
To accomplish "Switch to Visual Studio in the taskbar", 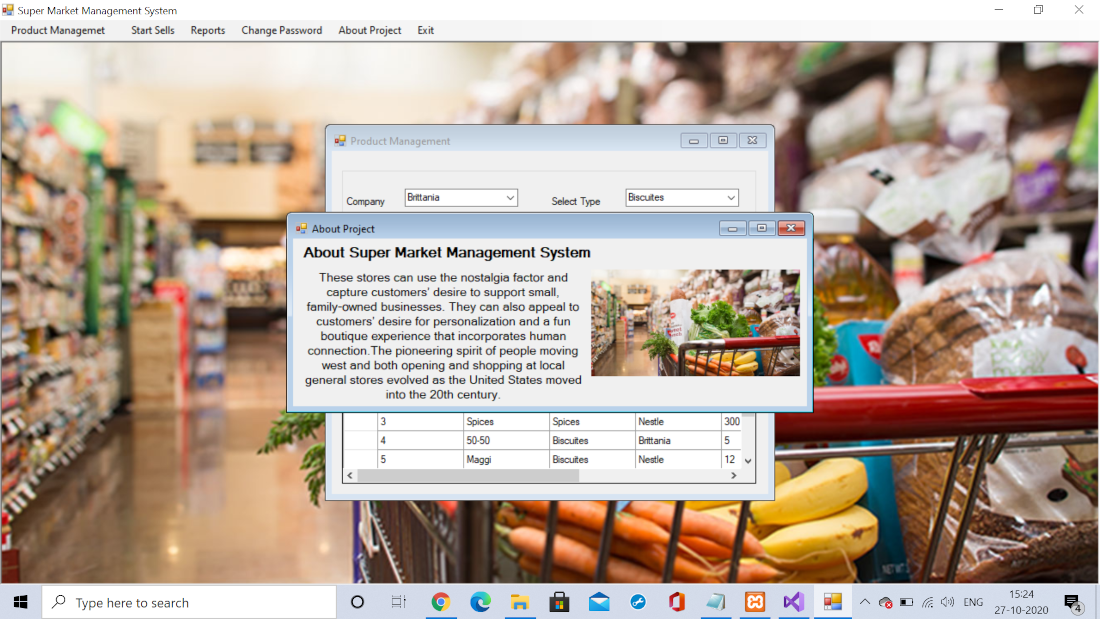I will (794, 602).
